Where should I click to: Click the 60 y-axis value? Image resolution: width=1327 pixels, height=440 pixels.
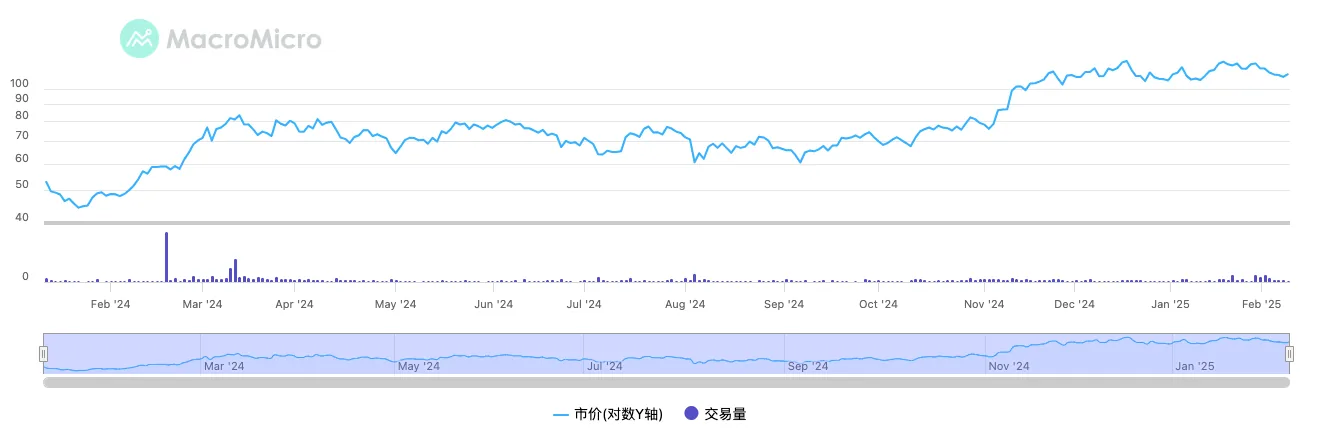[22, 159]
